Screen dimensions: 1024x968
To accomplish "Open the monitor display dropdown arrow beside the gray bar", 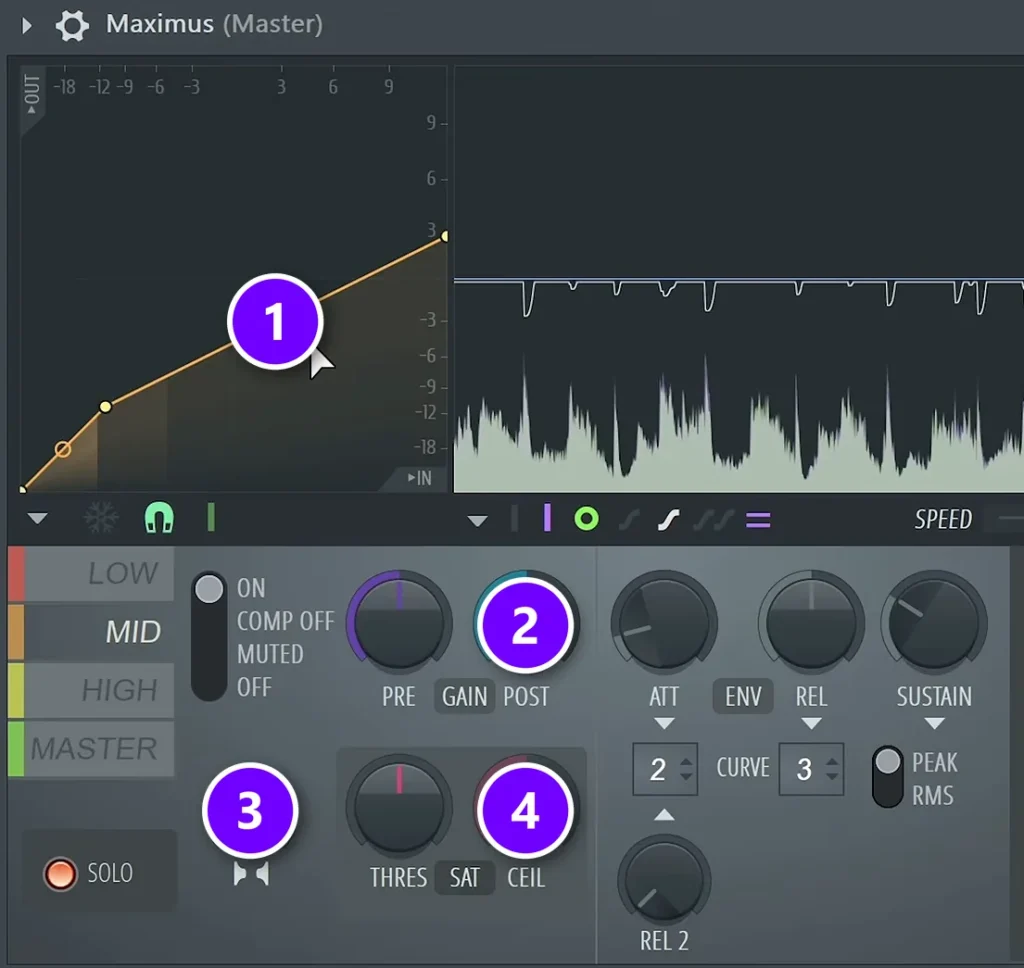I will (x=477, y=521).
